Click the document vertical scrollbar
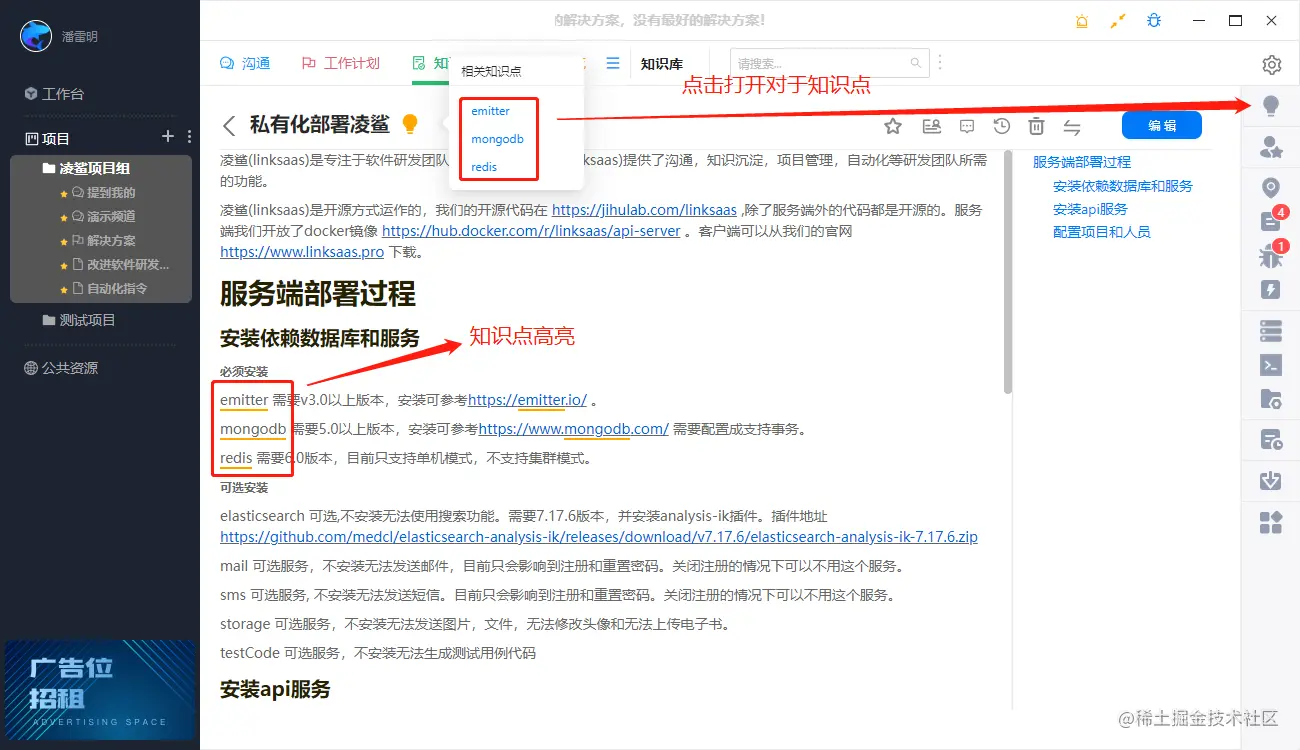This screenshot has width=1300, height=750. [1008, 272]
